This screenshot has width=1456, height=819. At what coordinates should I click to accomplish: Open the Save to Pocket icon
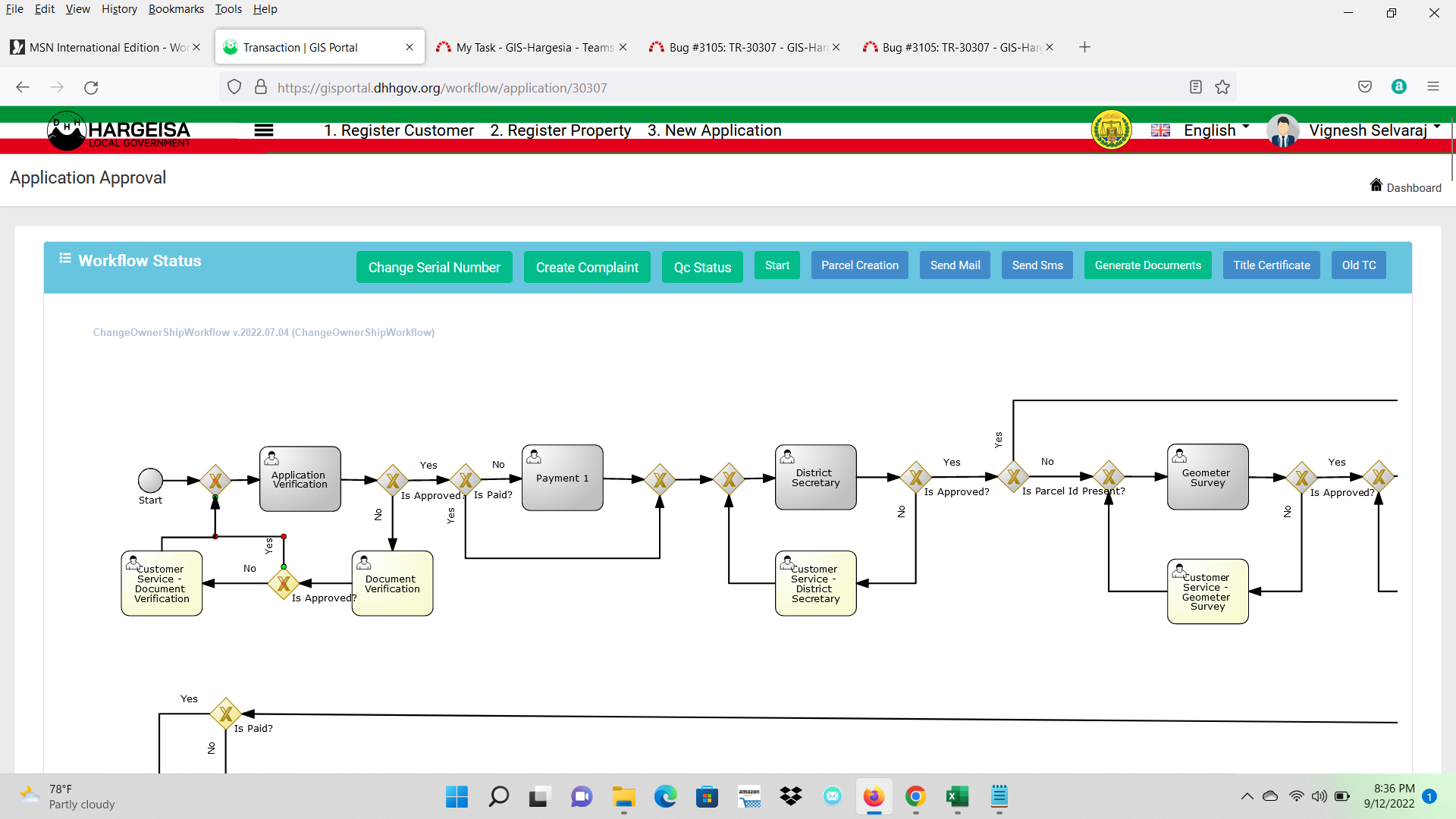tap(1365, 87)
